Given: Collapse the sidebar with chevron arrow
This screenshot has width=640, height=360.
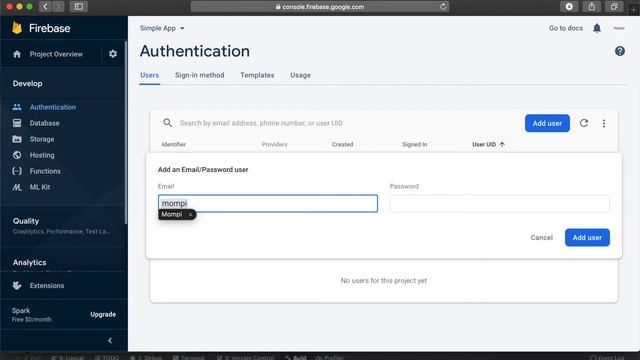Looking at the screenshot, I should point(110,340).
